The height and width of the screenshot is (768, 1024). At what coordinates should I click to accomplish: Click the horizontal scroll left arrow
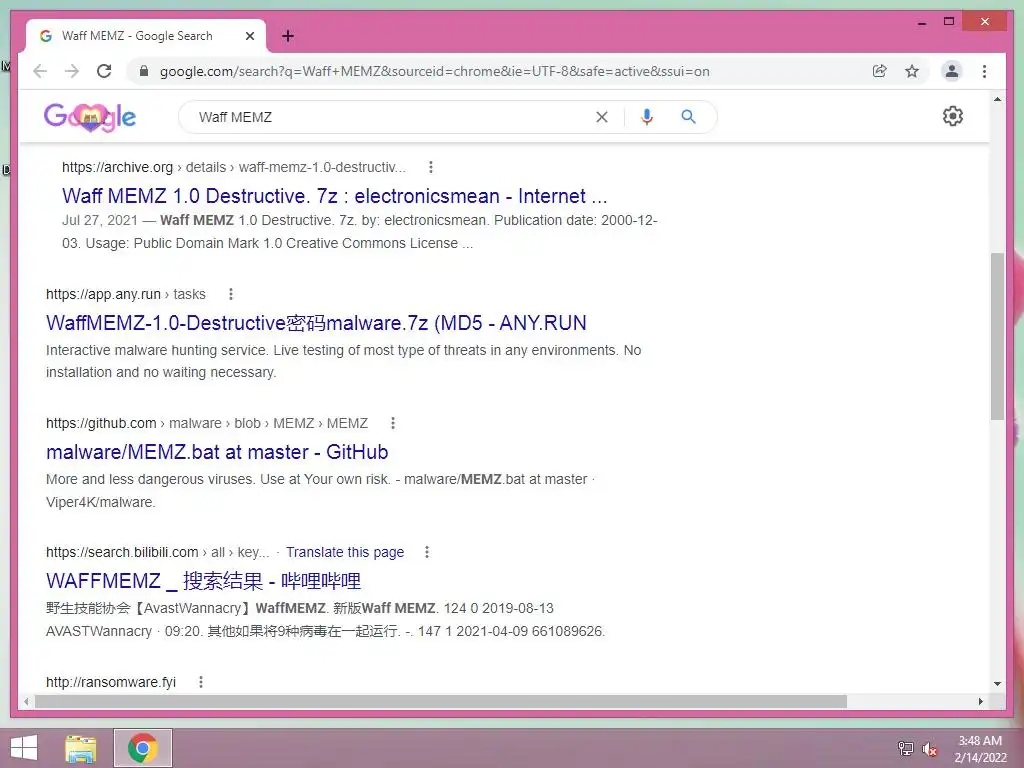click(x=25, y=701)
